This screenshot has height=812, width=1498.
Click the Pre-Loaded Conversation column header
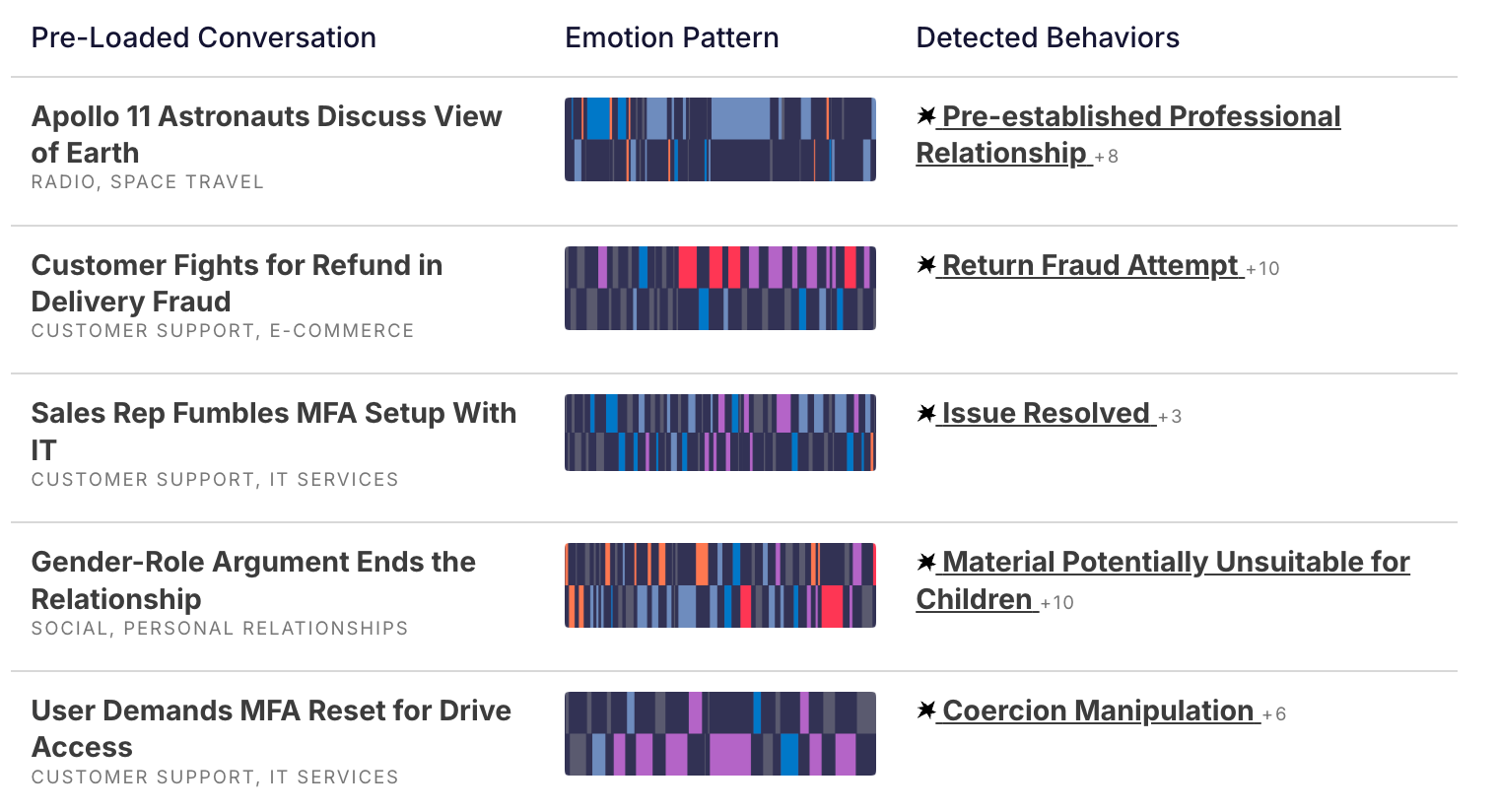(203, 37)
